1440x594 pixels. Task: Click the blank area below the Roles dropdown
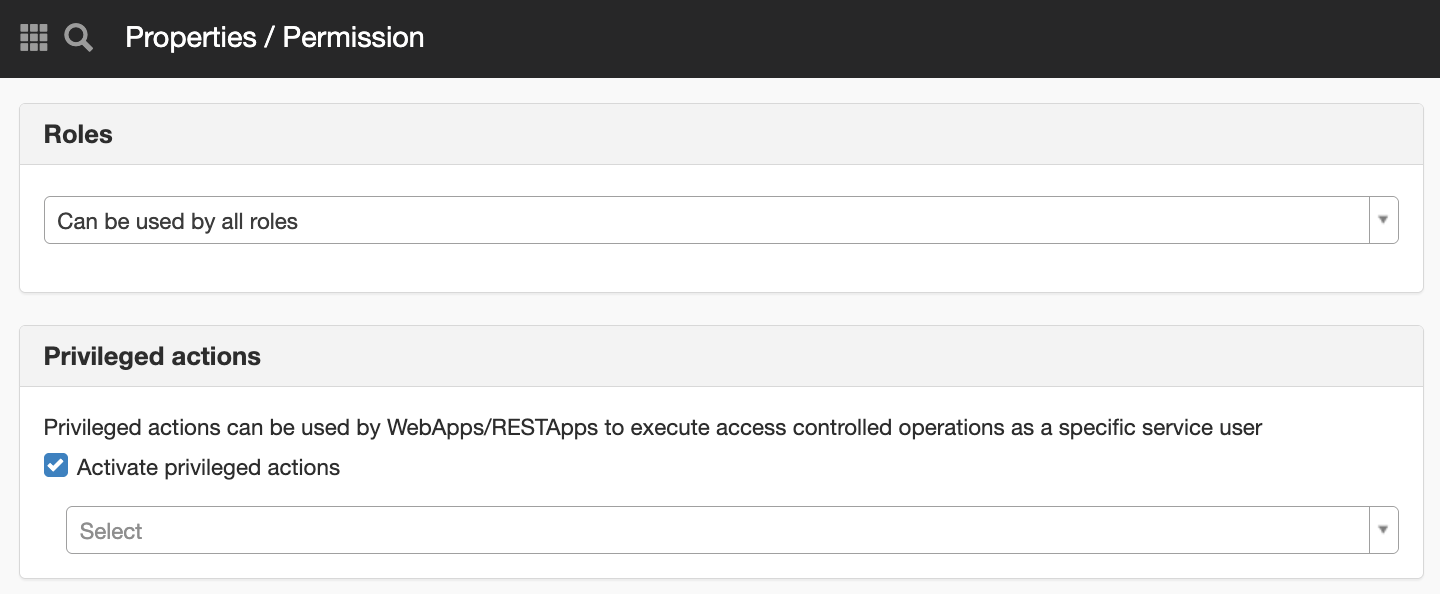721,268
